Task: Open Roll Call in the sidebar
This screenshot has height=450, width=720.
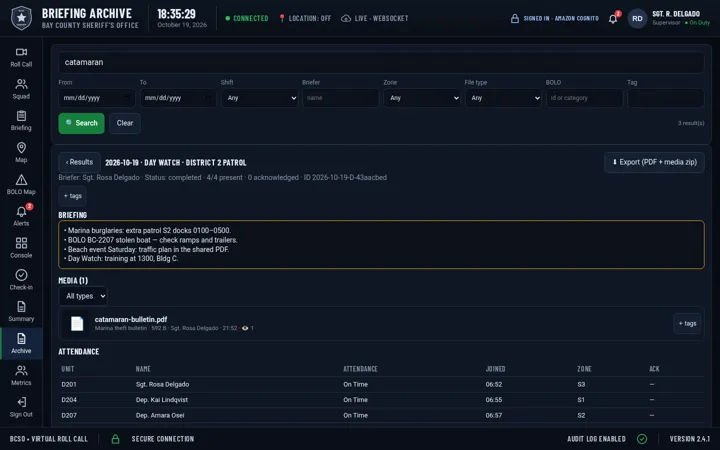Action: (x=21, y=58)
